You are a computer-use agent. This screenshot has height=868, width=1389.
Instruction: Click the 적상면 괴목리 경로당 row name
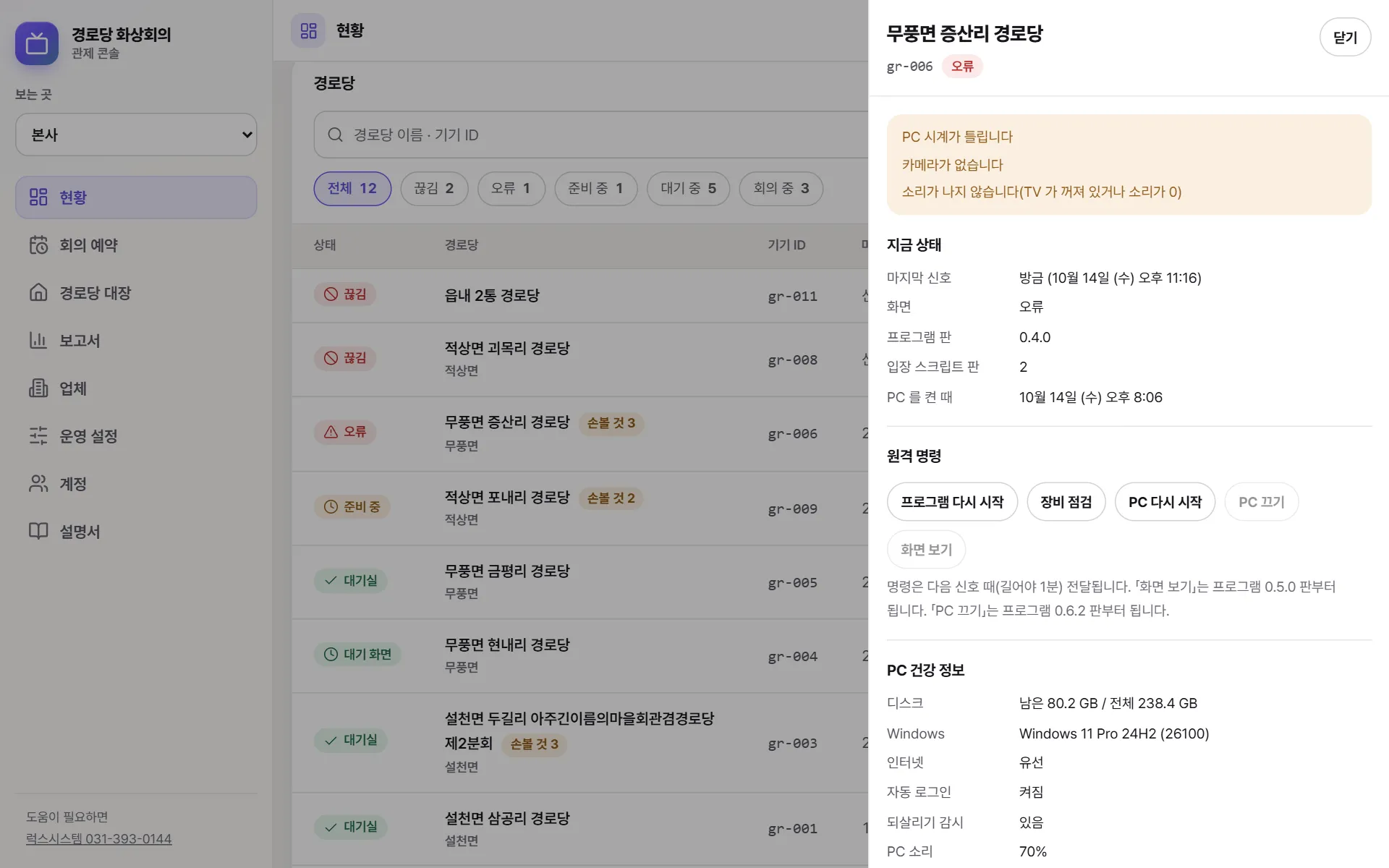507,348
